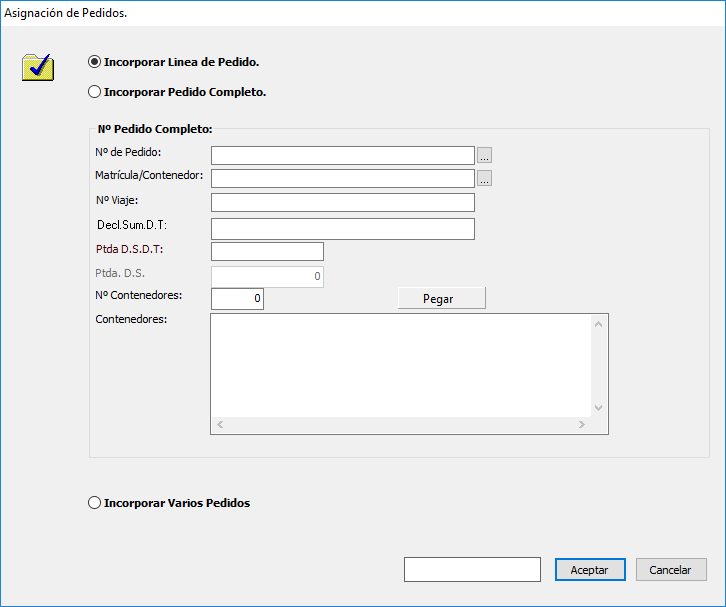The width and height of the screenshot is (726, 607).
Task: Focus the Decl.Sum.D.T text field
Action: (342, 229)
